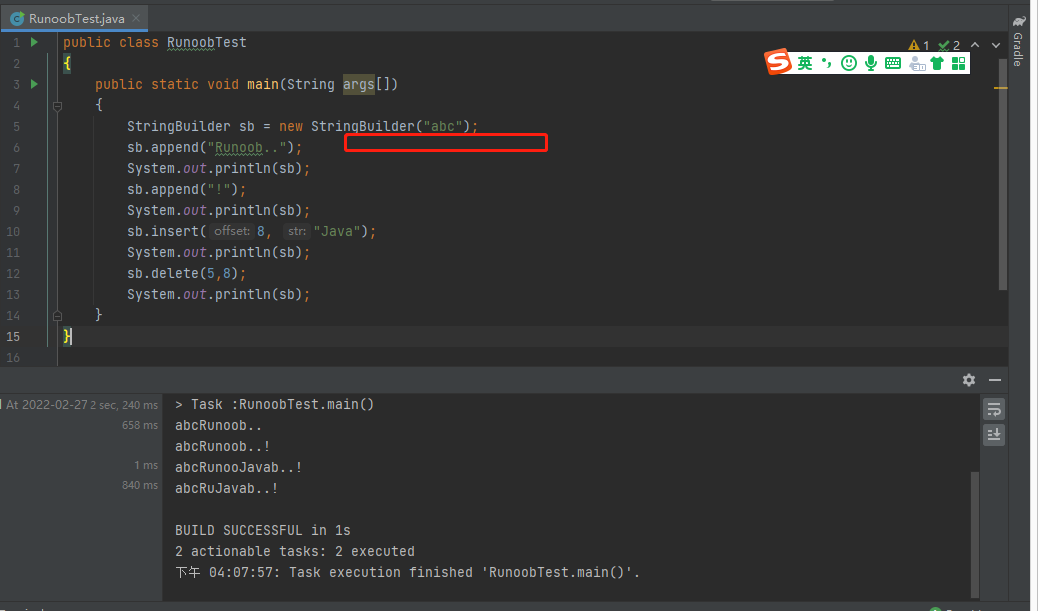
Task: Click the Sogou input method logo
Action: click(x=778, y=62)
